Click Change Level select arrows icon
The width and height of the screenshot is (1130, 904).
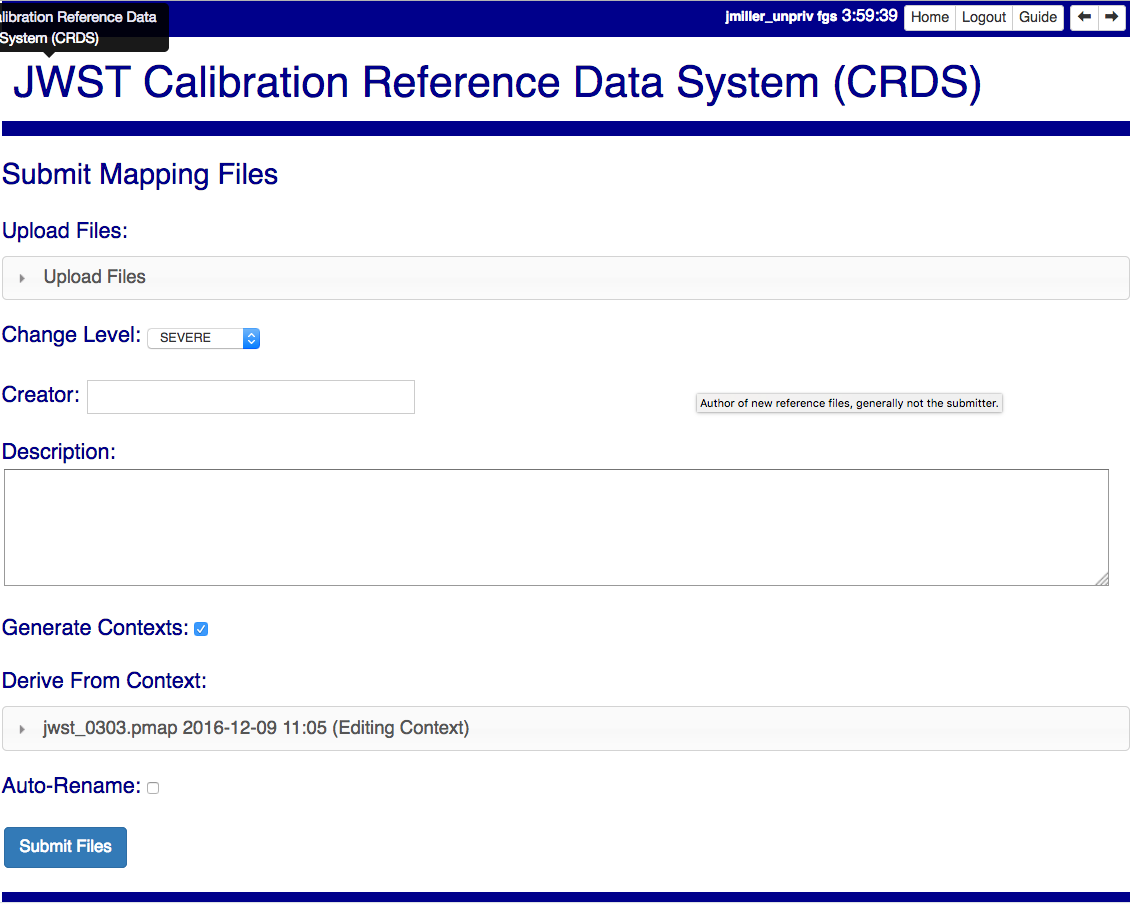tap(251, 338)
